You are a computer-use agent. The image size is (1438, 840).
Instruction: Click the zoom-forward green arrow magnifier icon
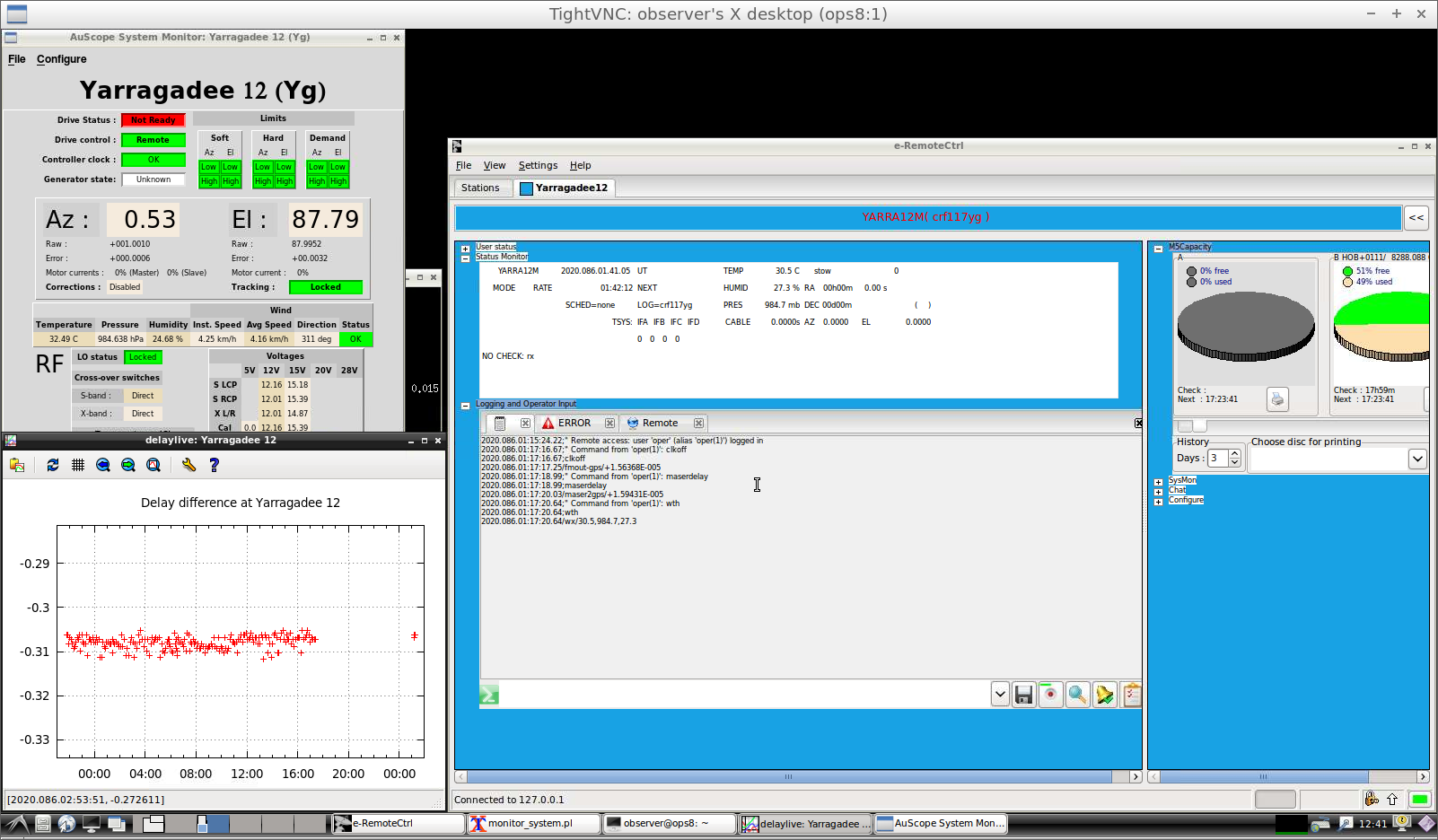128,465
